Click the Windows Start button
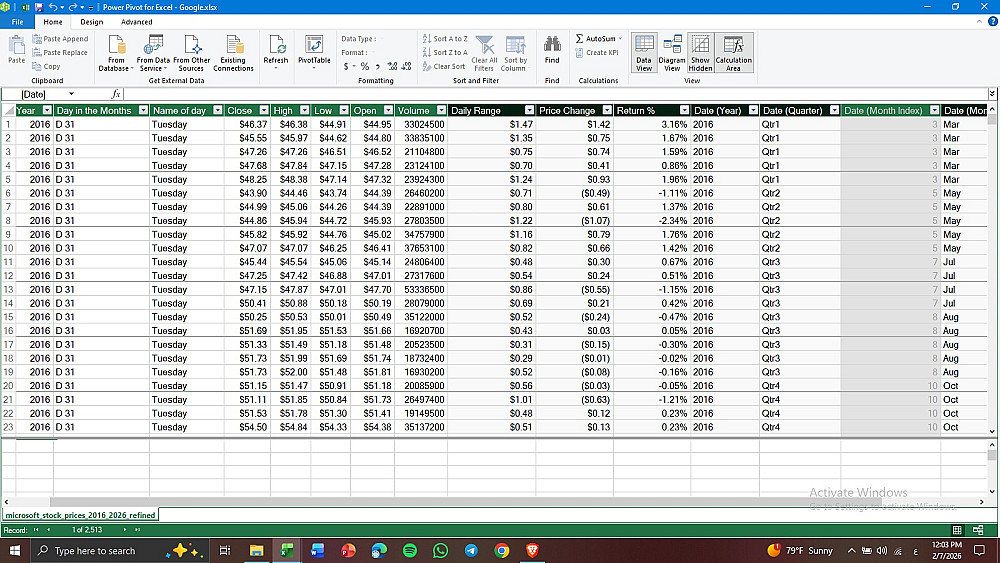This screenshot has height=563, width=1000. pos(15,550)
